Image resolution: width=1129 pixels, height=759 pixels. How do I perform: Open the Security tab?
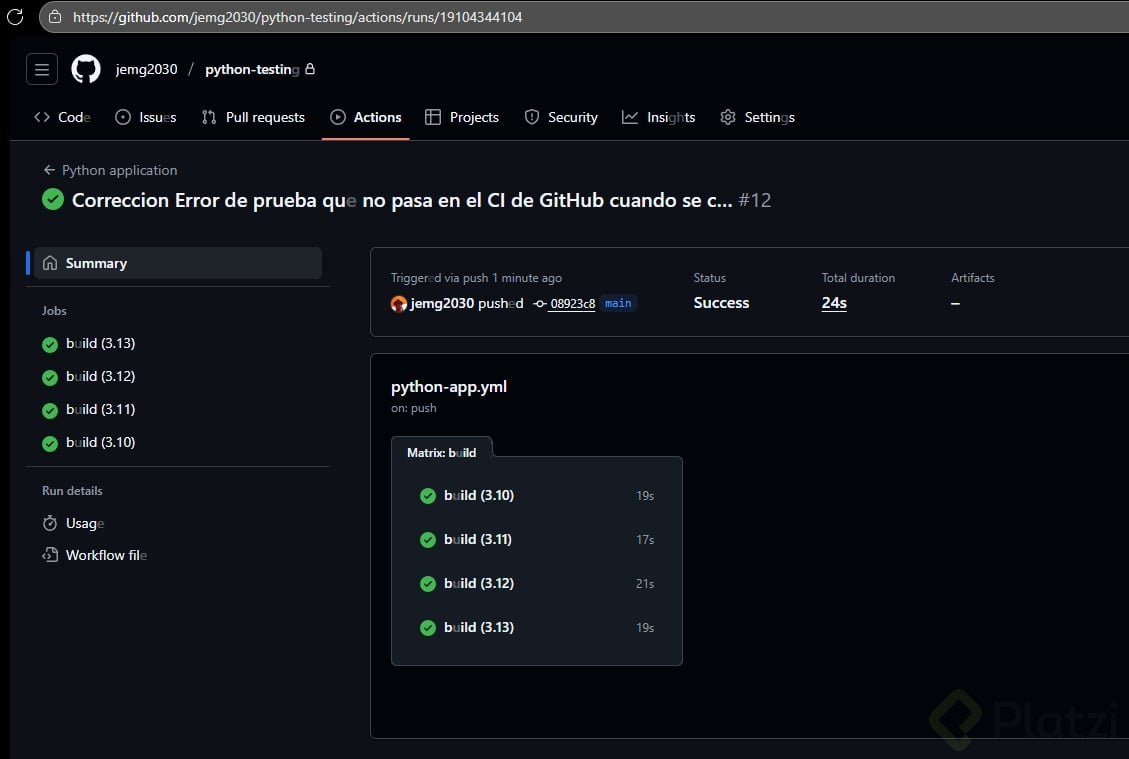point(561,117)
